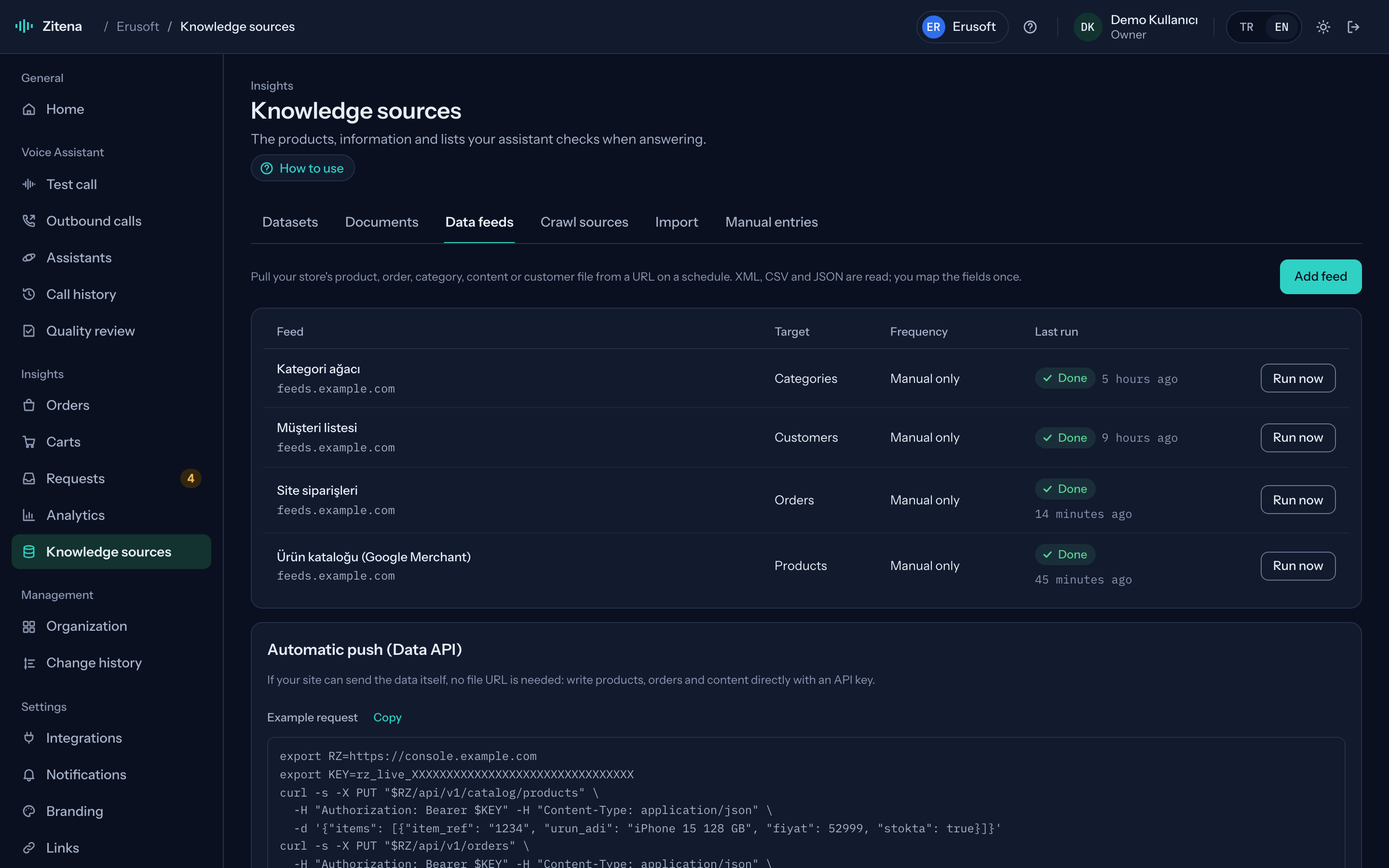Click the Orders bag icon

coord(29,405)
